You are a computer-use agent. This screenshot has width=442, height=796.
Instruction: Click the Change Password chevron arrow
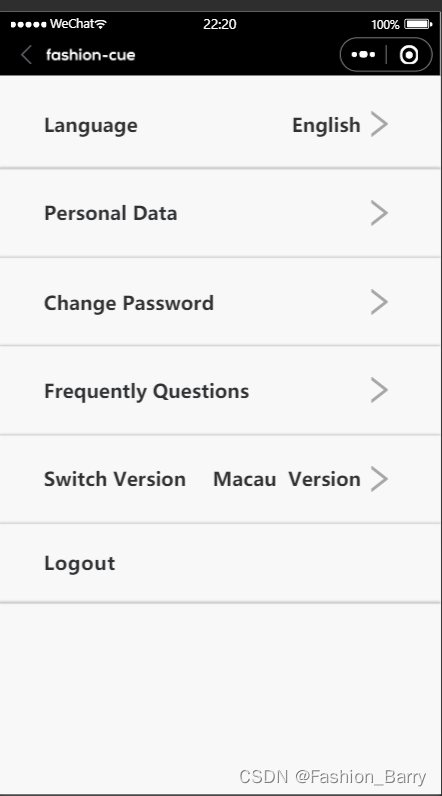[379, 302]
